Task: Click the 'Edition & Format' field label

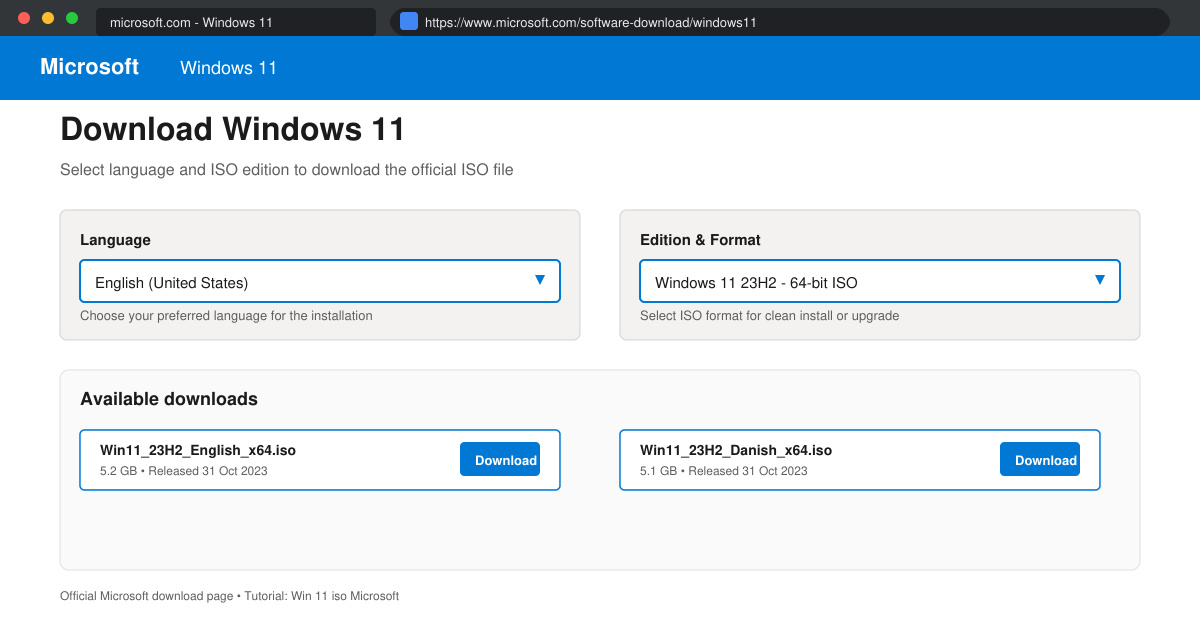Action: pyautogui.click(x=700, y=240)
